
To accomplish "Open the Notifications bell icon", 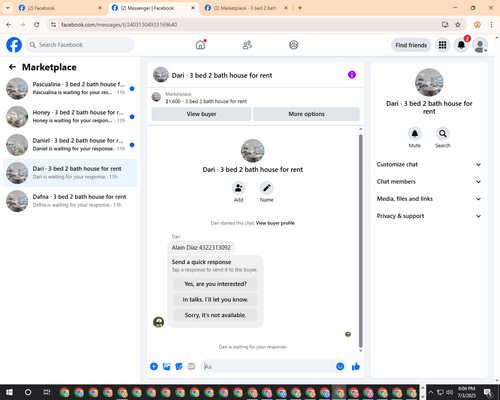I will (461, 45).
